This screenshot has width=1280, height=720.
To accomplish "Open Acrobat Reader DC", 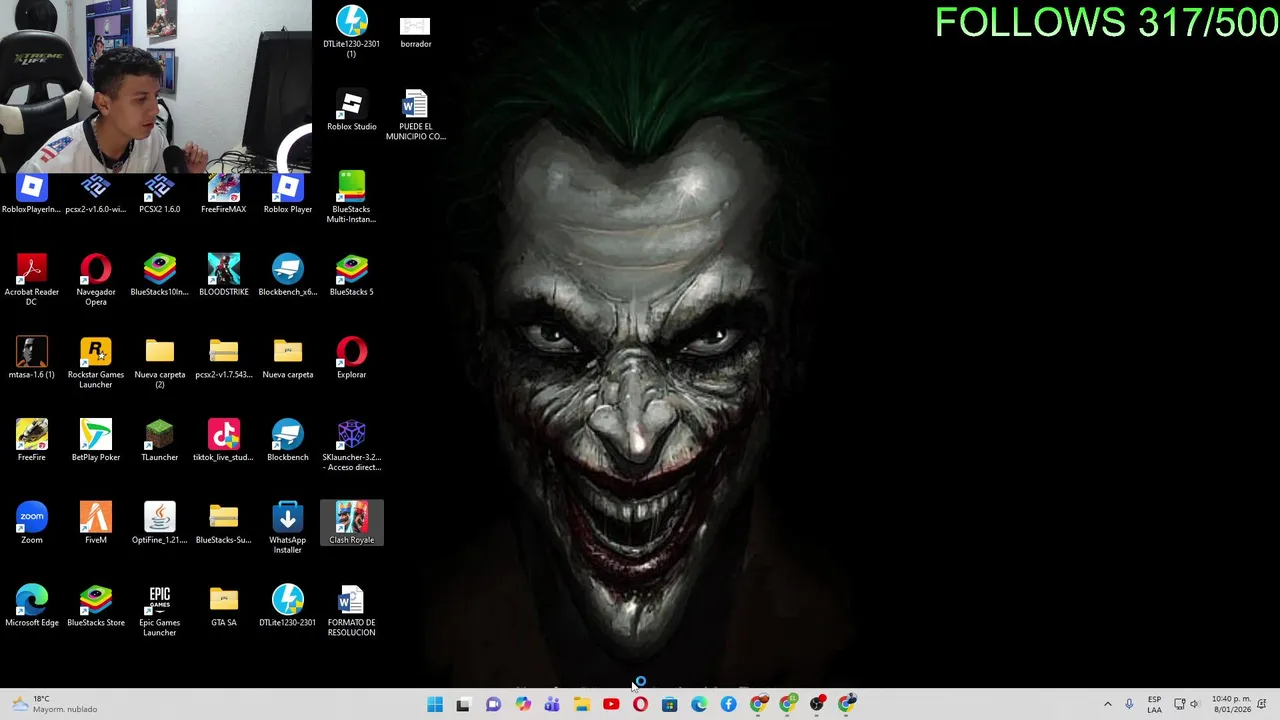I will [32, 281].
